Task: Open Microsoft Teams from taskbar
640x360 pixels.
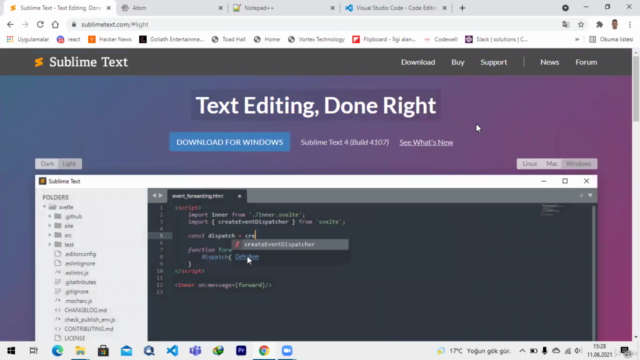Action: [195, 351]
